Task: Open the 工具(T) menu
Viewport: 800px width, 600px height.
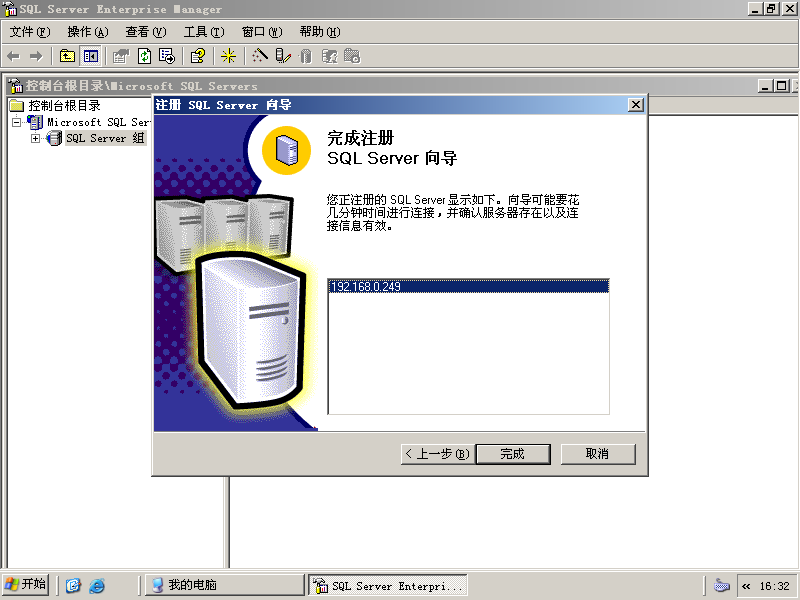Action: (204, 32)
